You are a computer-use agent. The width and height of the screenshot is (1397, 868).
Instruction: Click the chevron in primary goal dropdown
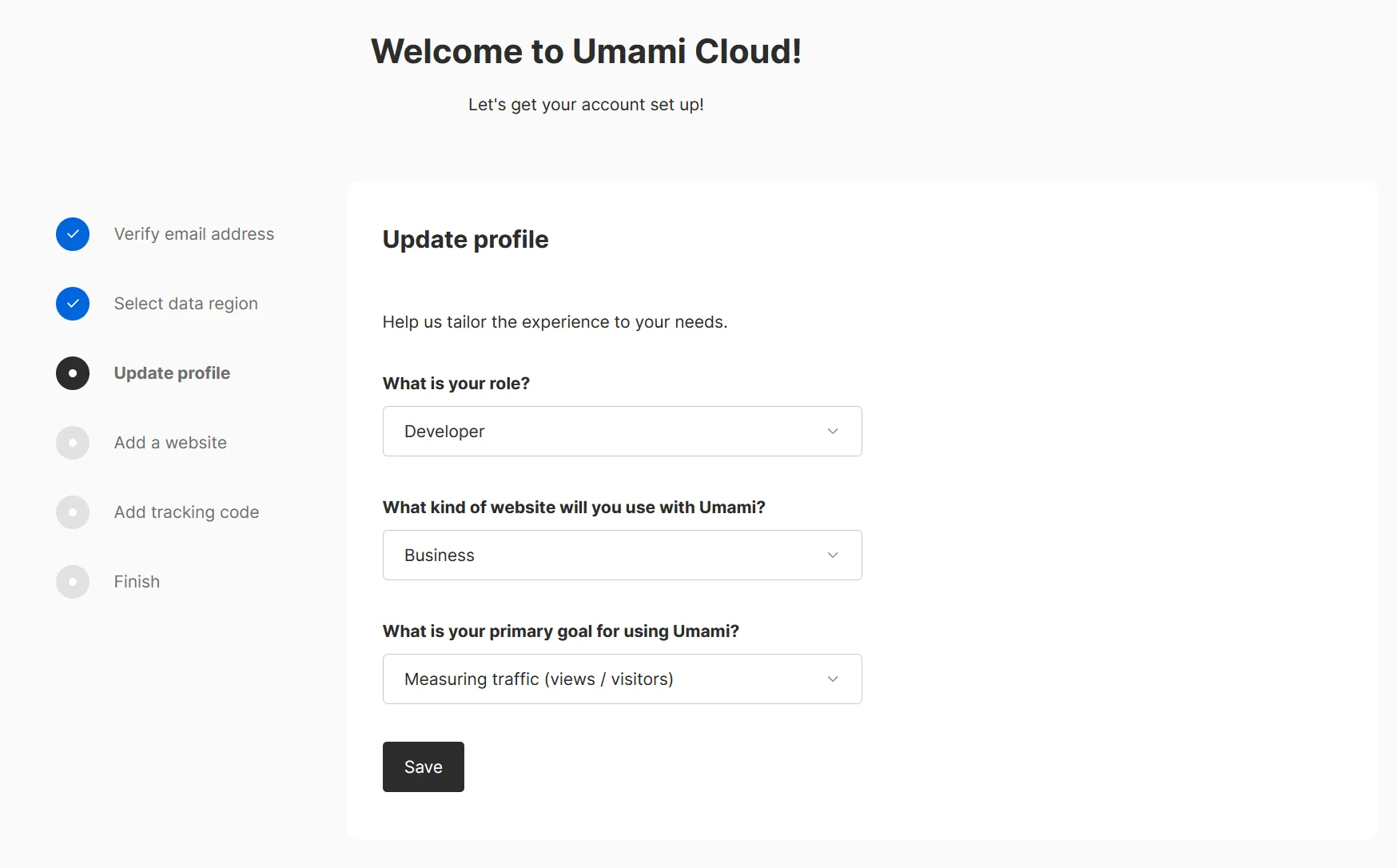pyautogui.click(x=833, y=679)
